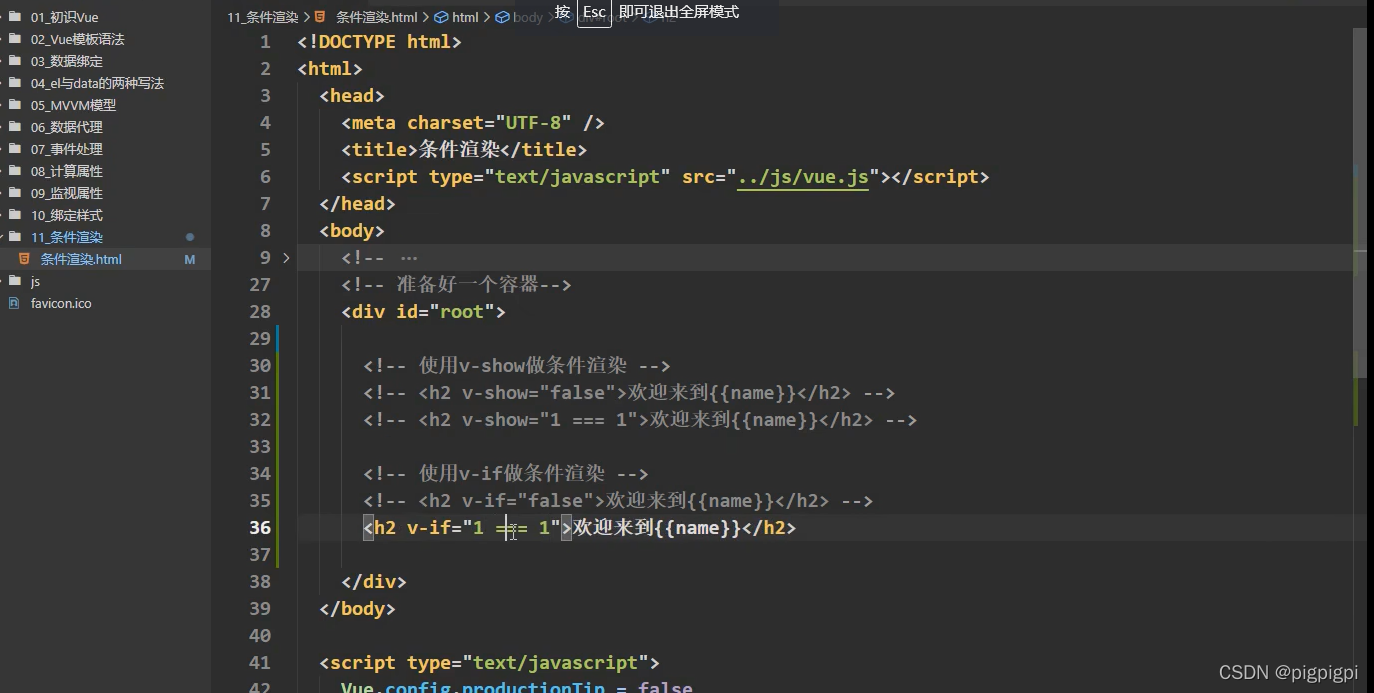Click line number 36 in gutter
Screen dimensions: 1374x693
(260, 527)
